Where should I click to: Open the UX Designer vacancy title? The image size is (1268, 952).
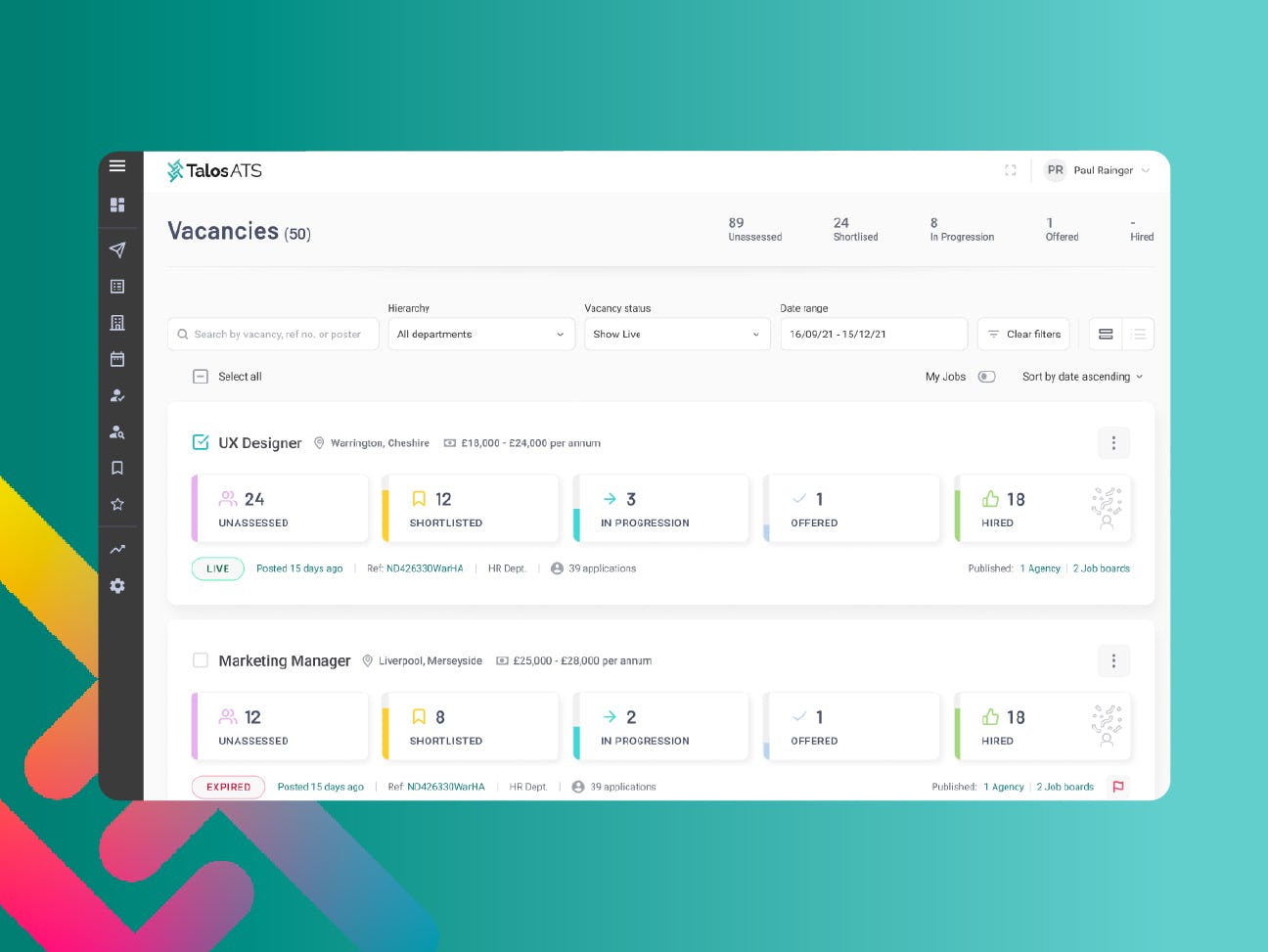coord(260,443)
